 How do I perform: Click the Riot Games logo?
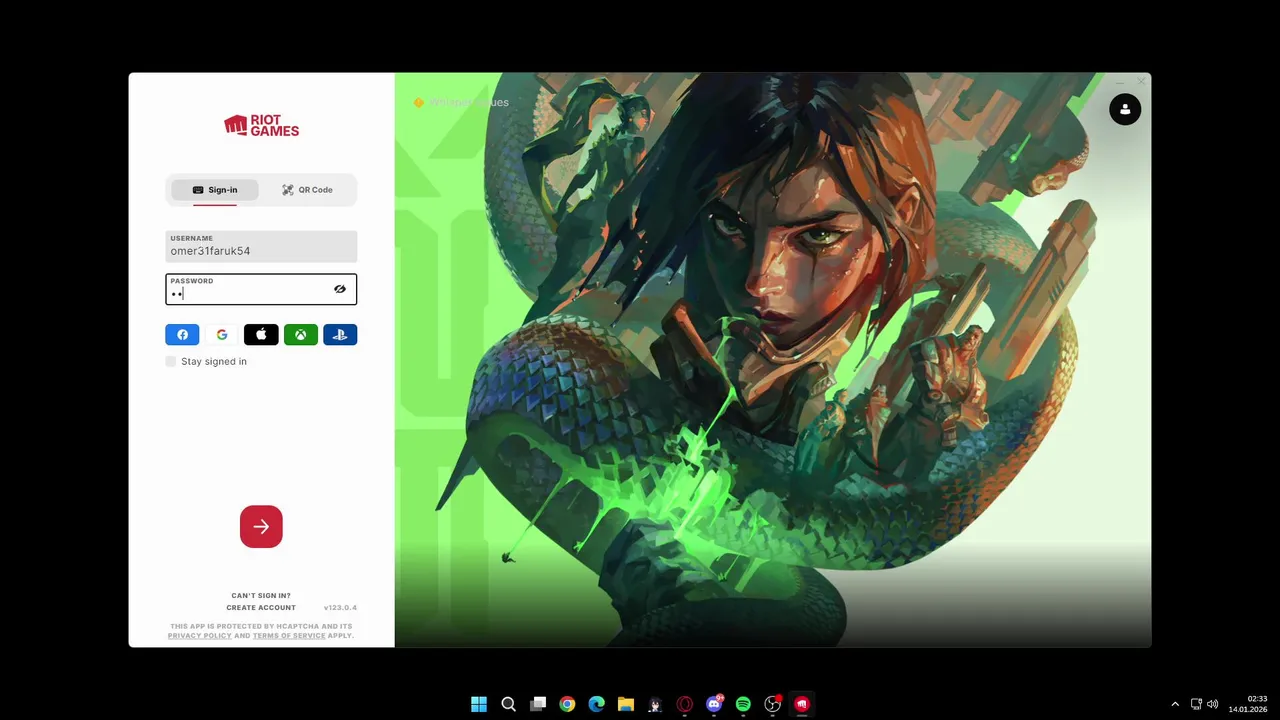pyautogui.click(x=261, y=125)
